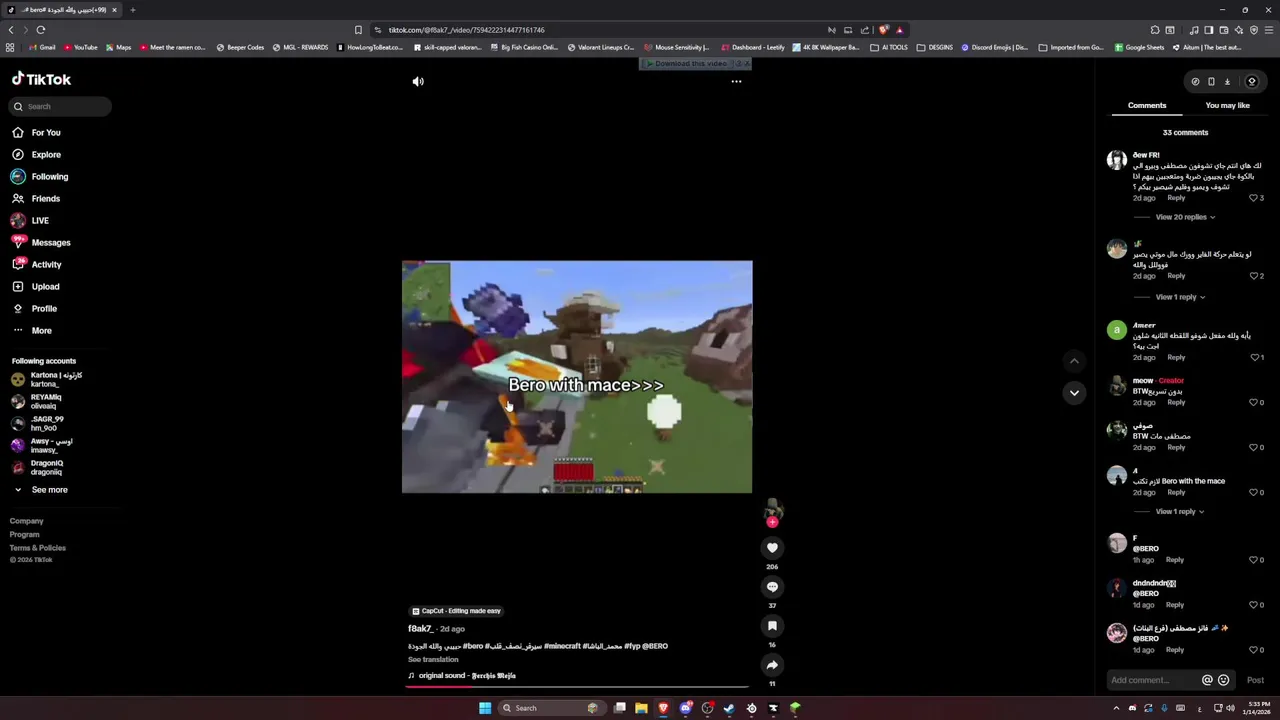Click the download icon in the floating toolbar
This screenshot has height=720, width=1280.
click(1227, 82)
